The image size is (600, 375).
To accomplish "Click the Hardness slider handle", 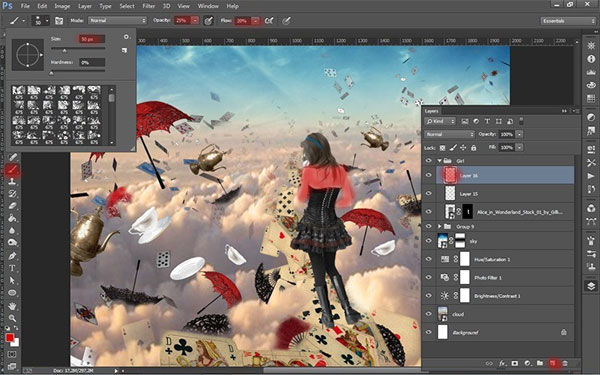I will pyautogui.click(x=52, y=73).
